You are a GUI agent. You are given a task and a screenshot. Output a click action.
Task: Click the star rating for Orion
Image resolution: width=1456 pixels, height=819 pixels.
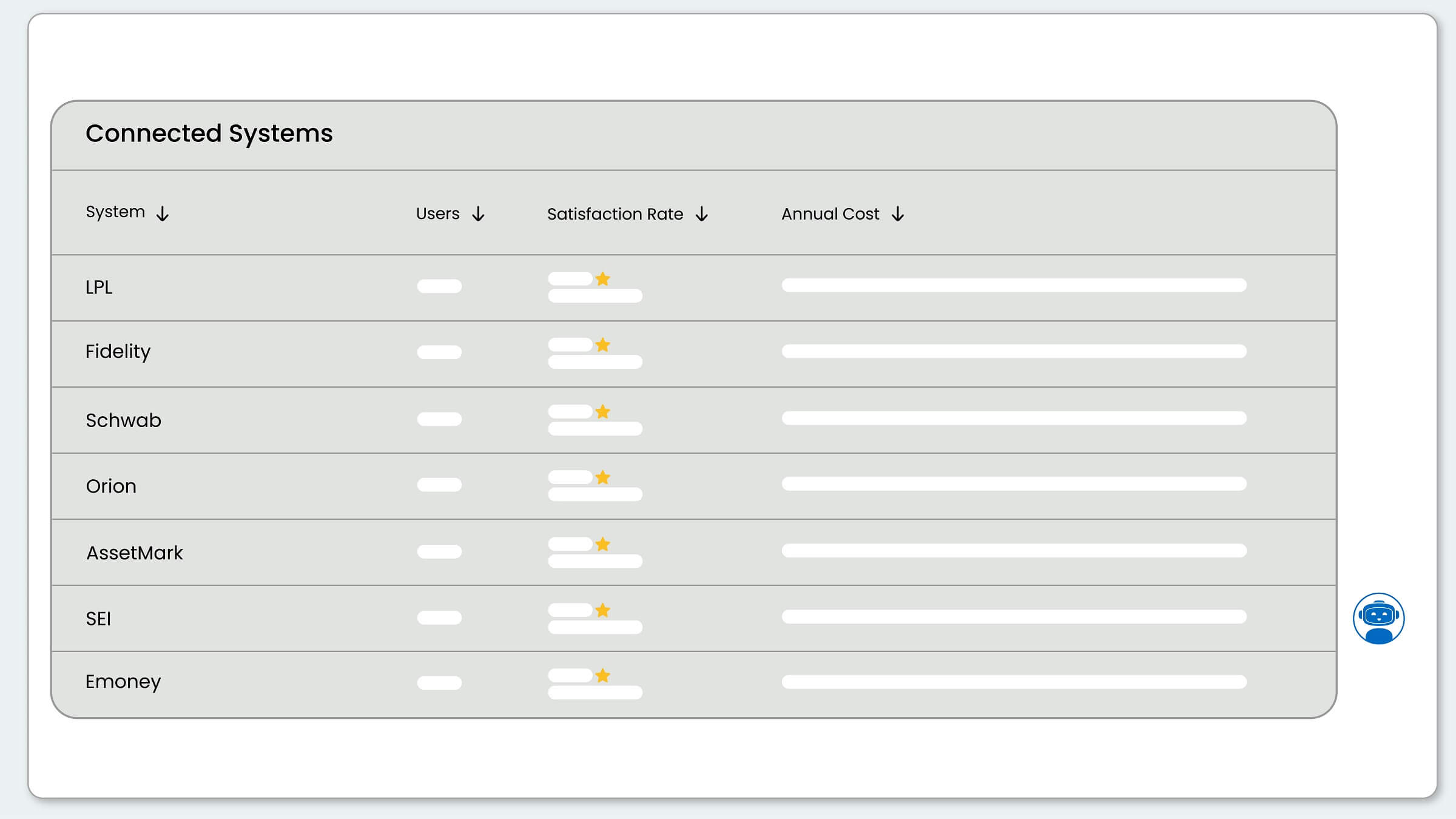click(x=602, y=477)
